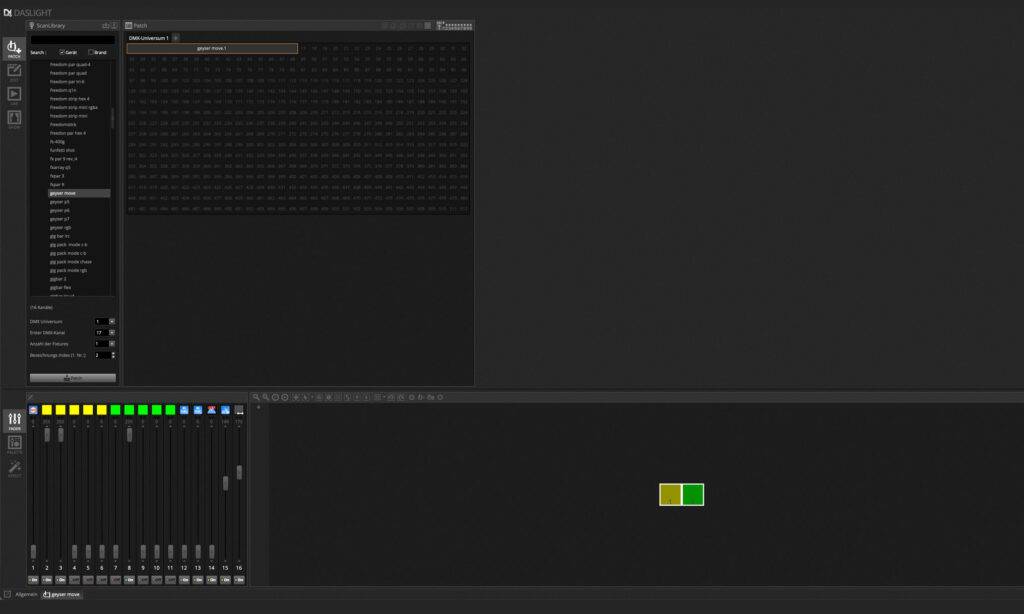Open the Palette panel icon

[x=14, y=444]
